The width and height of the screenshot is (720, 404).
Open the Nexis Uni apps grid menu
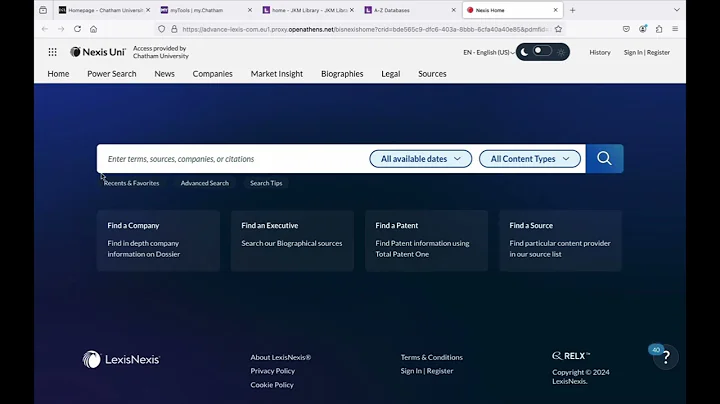(x=52, y=52)
